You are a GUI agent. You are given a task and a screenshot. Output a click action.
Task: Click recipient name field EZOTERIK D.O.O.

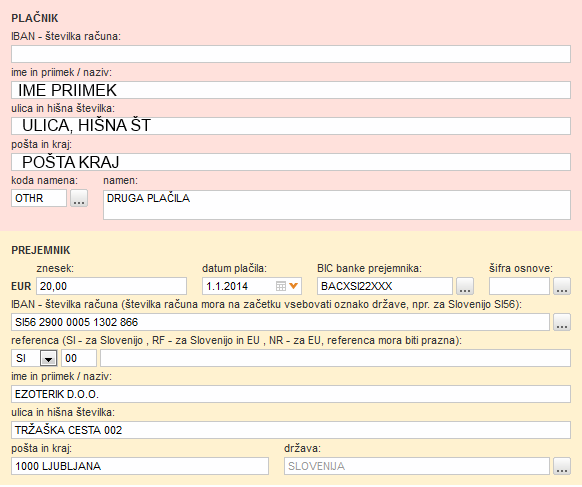click(291, 394)
